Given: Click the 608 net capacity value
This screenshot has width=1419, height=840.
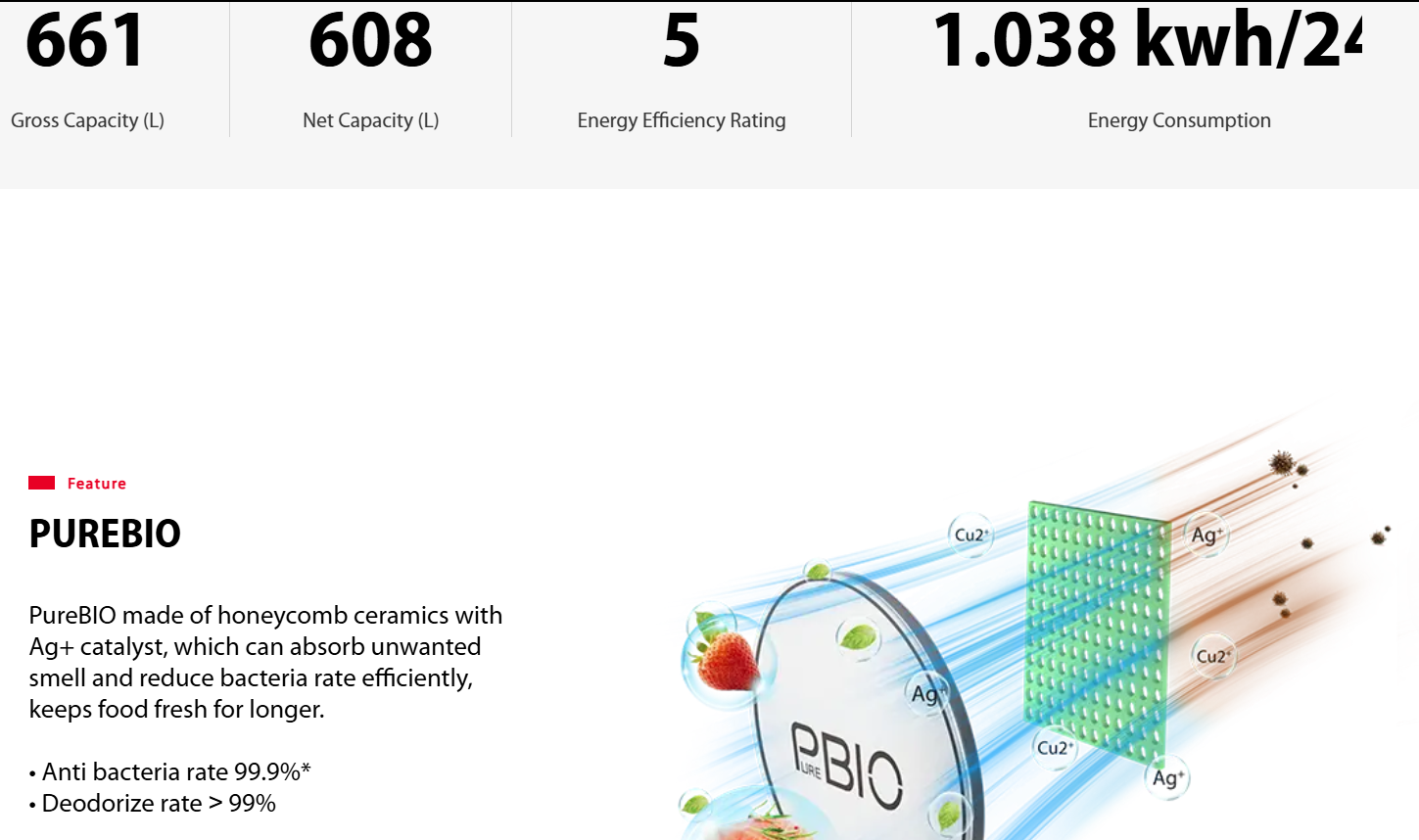Looking at the screenshot, I should pos(370,41).
